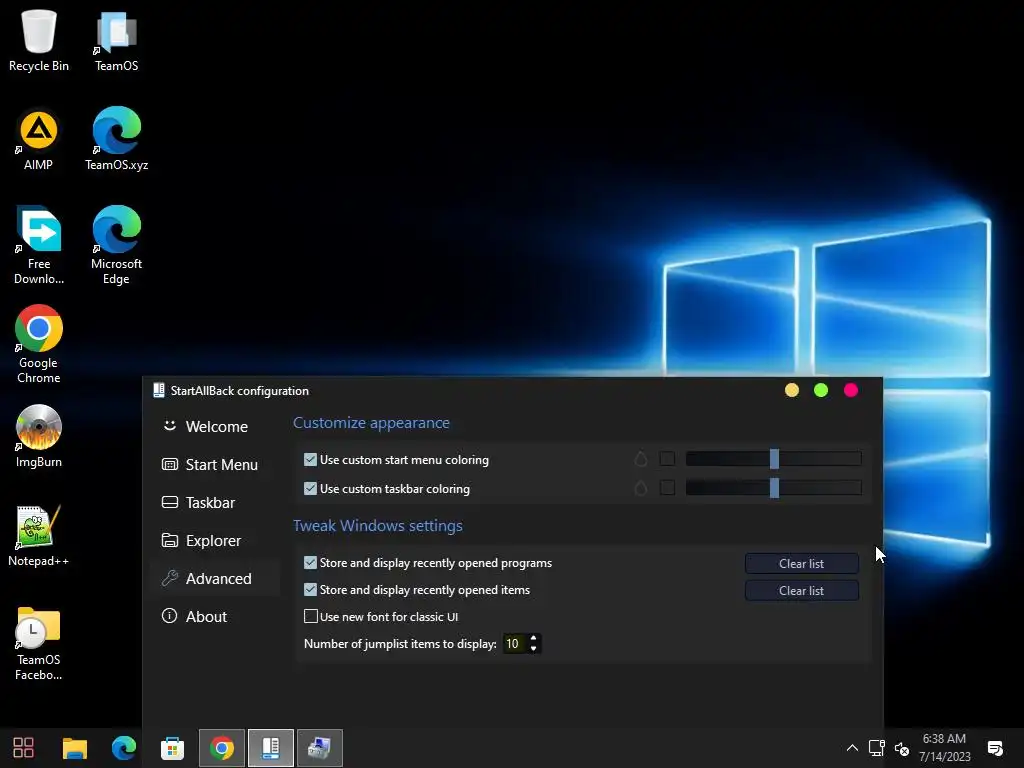Click the taskbar color droplet icon
Screen dimensions: 1024x768
click(x=641, y=488)
